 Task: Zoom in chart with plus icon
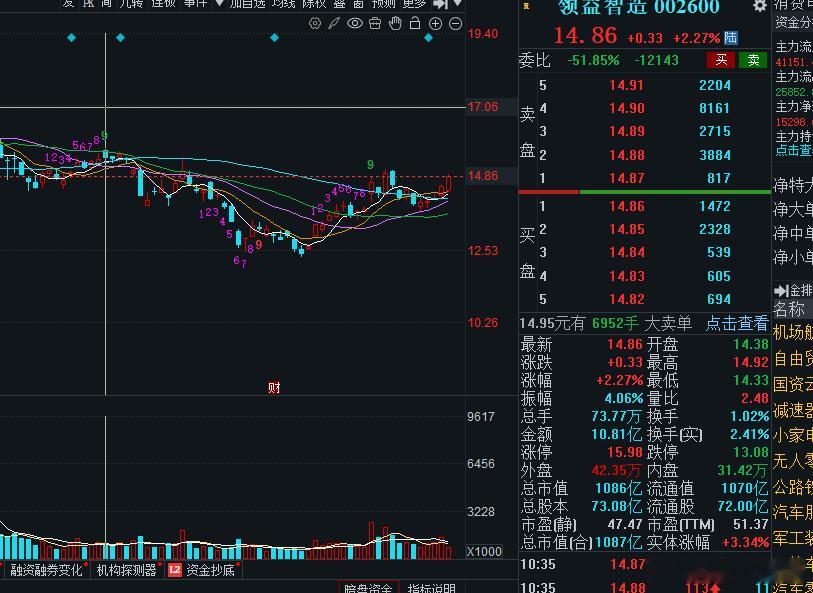436,23
